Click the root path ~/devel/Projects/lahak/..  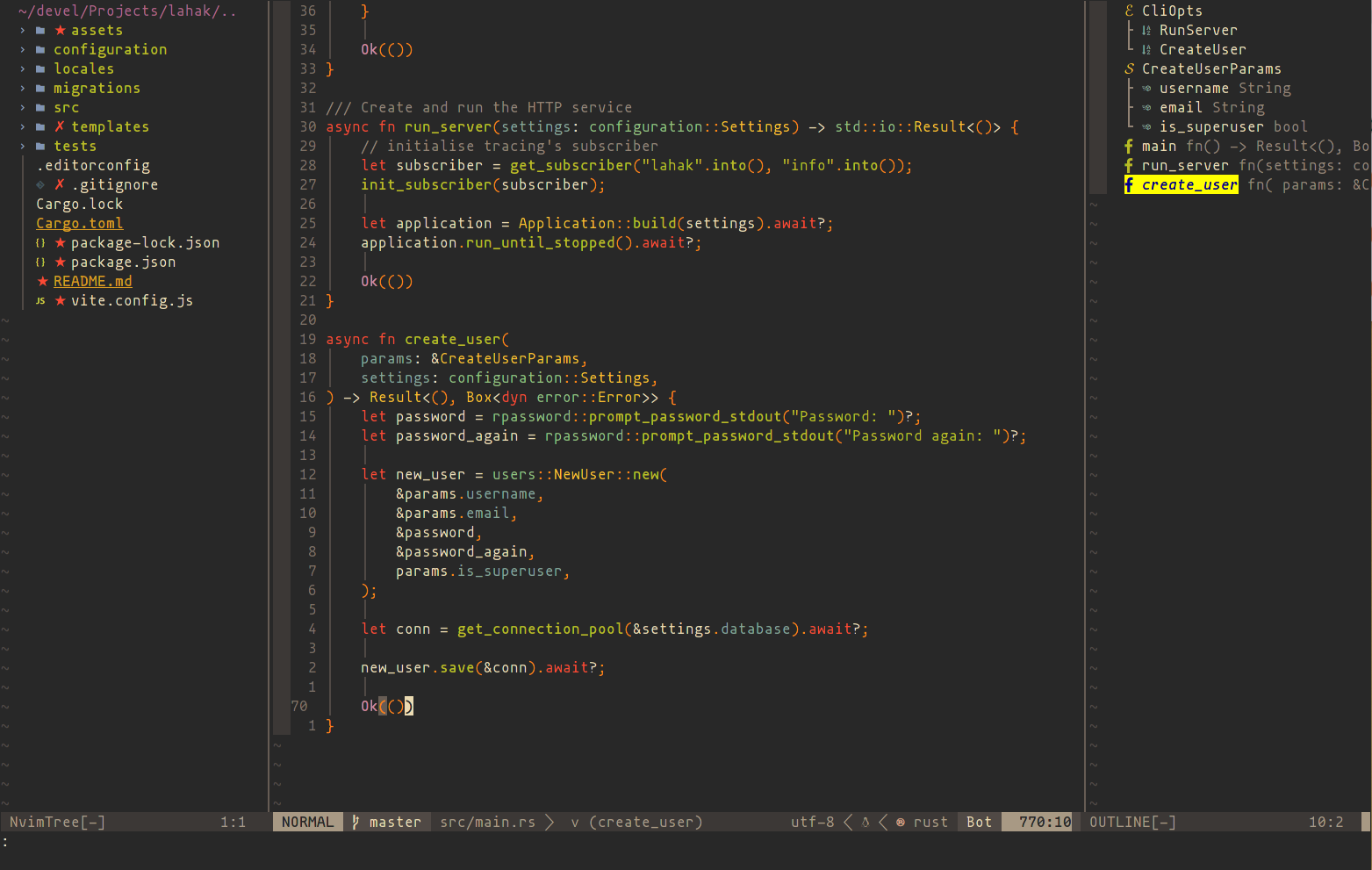click(x=127, y=11)
